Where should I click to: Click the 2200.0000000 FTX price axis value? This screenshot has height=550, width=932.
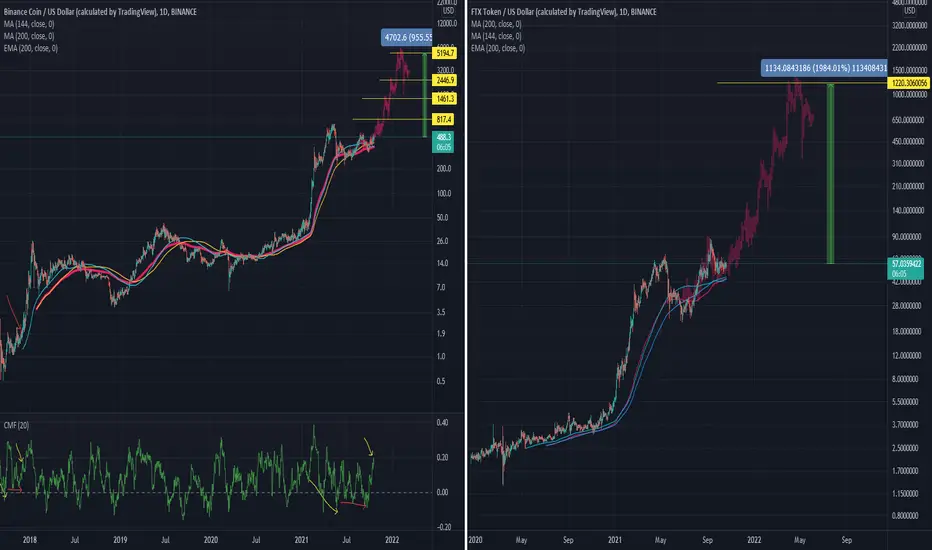(x=909, y=47)
